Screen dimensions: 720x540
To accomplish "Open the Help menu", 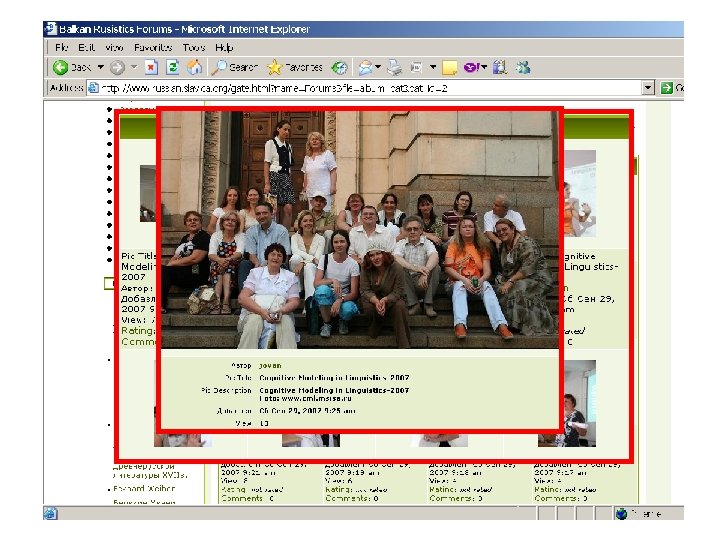I will [224, 47].
